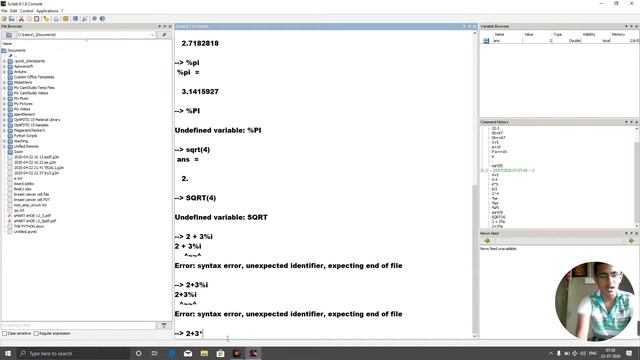Select file THE PYTHON.docx

click(29, 226)
